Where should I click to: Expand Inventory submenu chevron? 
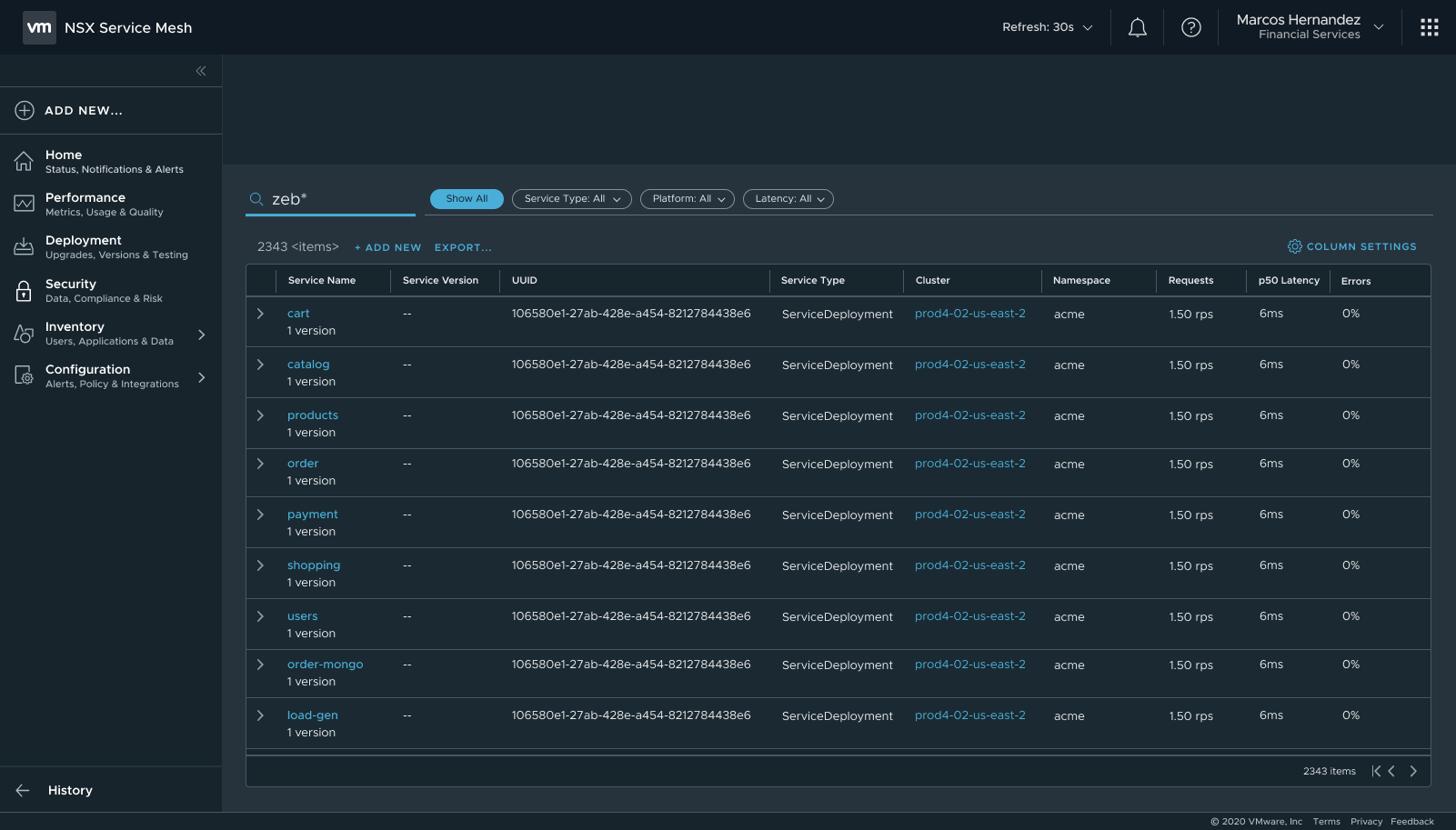point(202,335)
